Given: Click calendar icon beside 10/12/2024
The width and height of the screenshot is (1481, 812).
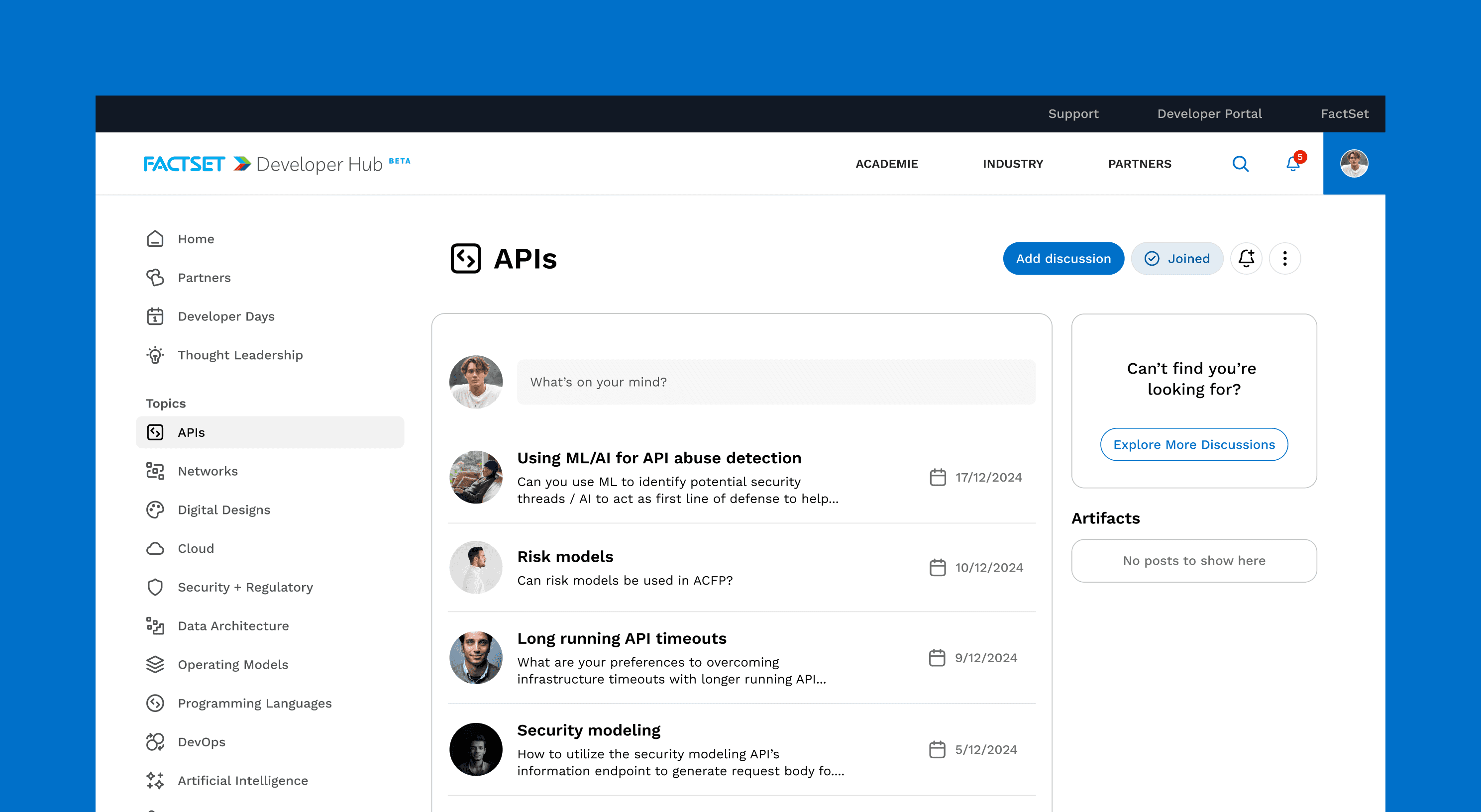Looking at the screenshot, I should (938, 568).
